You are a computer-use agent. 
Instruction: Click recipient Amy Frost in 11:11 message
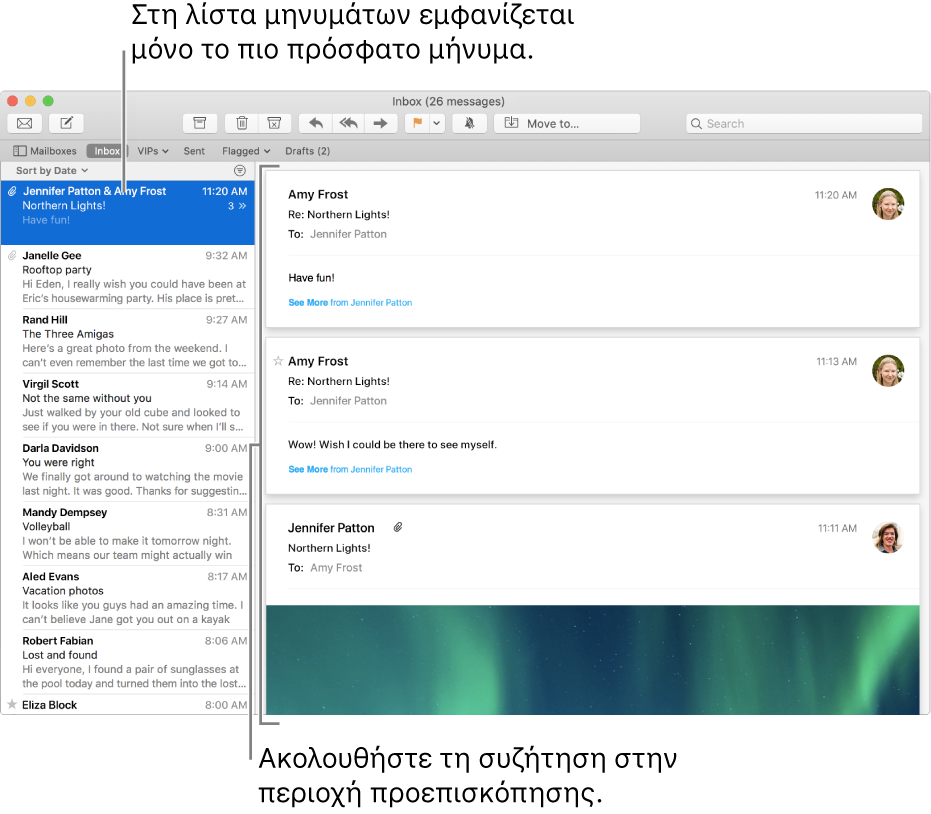(x=336, y=568)
